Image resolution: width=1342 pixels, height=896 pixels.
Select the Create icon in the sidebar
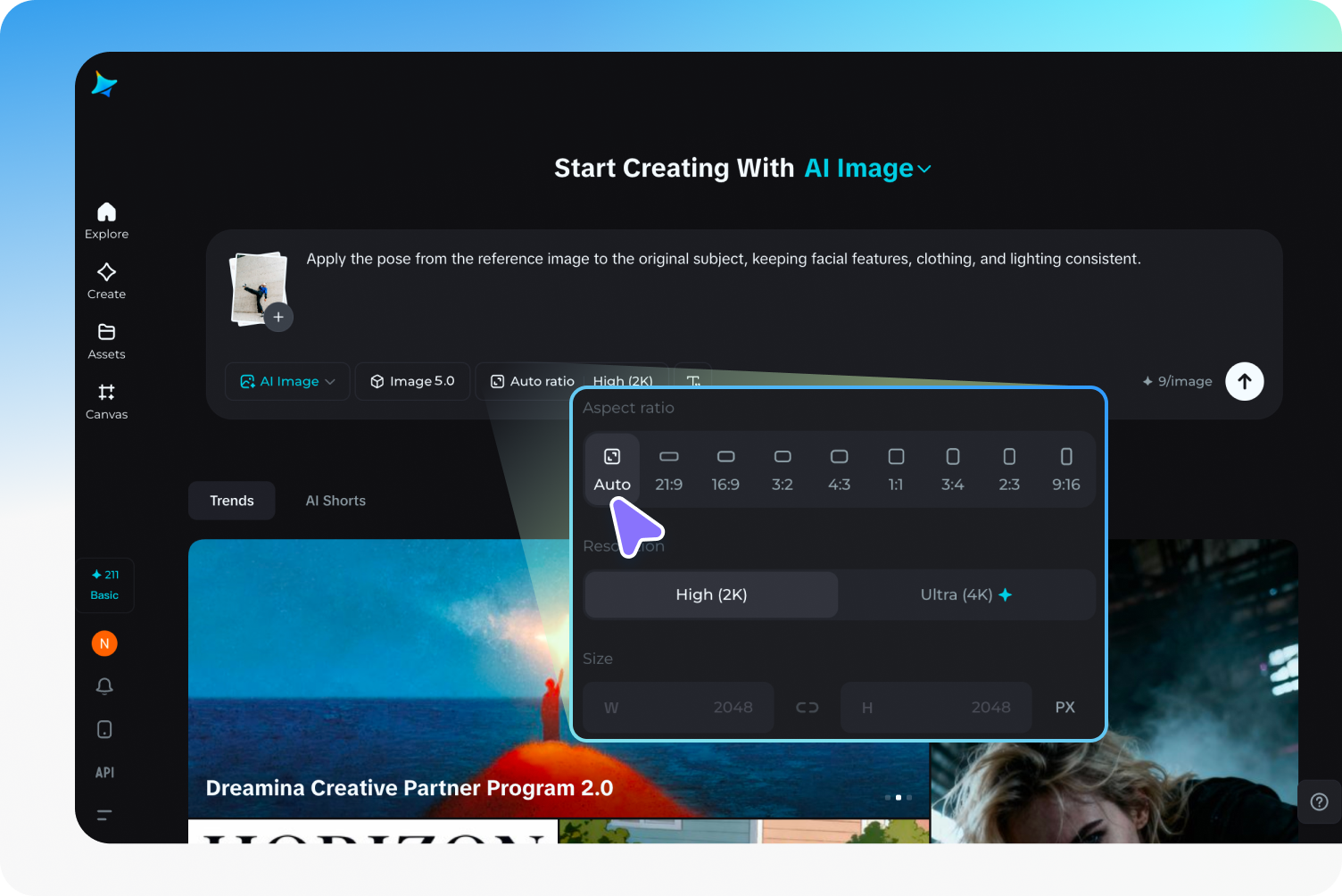pyautogui.click(x=106, y=279)
